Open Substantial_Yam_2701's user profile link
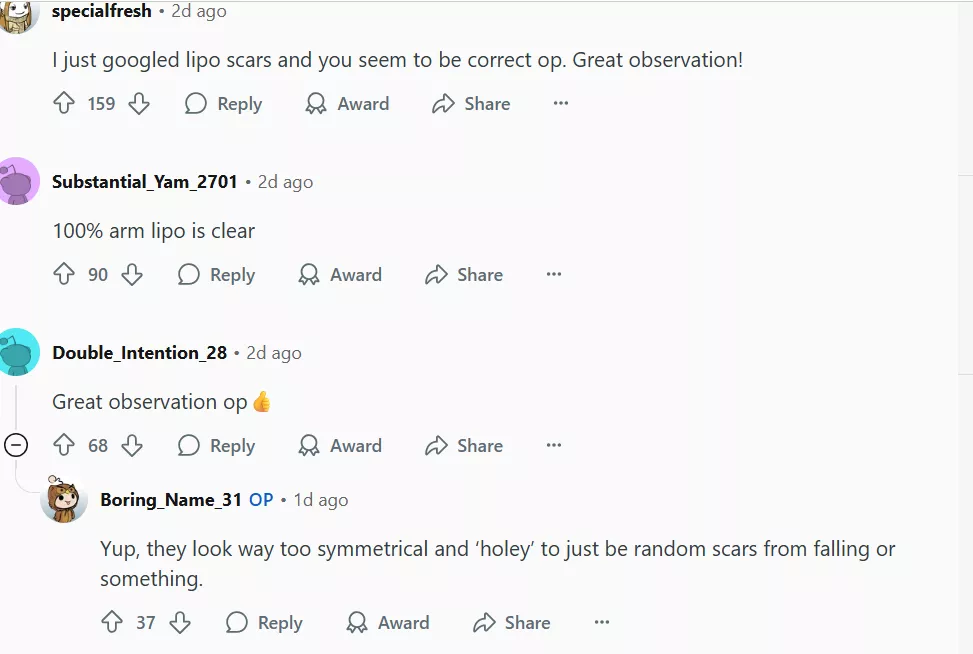The width and height of the screenshot is (973, 654). point(145,182)
